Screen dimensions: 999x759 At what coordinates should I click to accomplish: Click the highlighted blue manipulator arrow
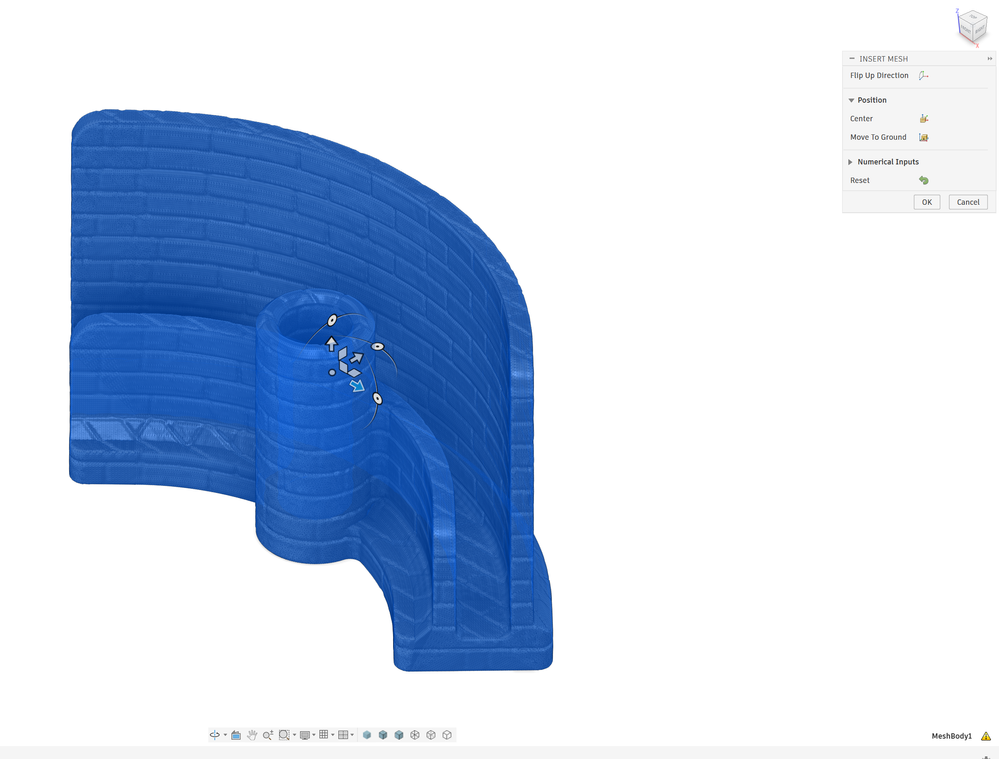[x=357, y=385]
